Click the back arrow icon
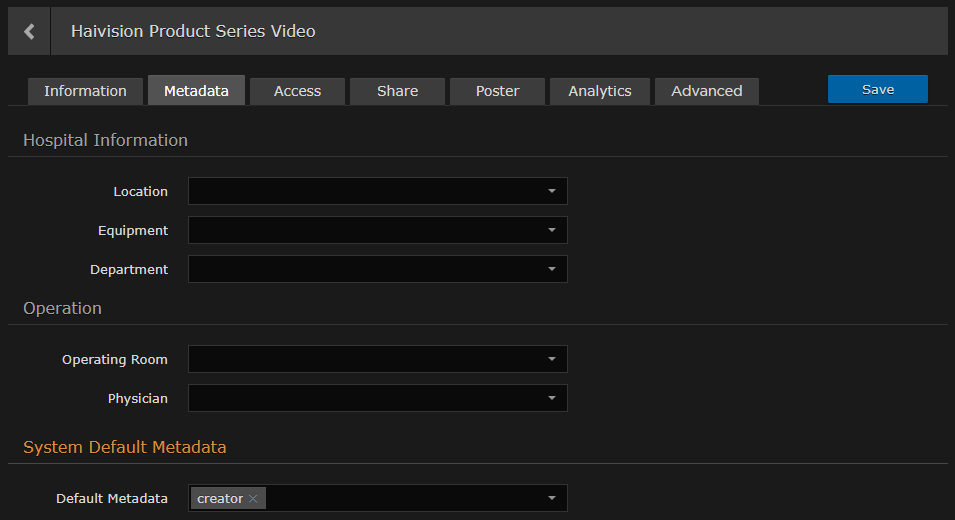The width and height of the screenshot is (955, 520). click(x=29, y=32)
